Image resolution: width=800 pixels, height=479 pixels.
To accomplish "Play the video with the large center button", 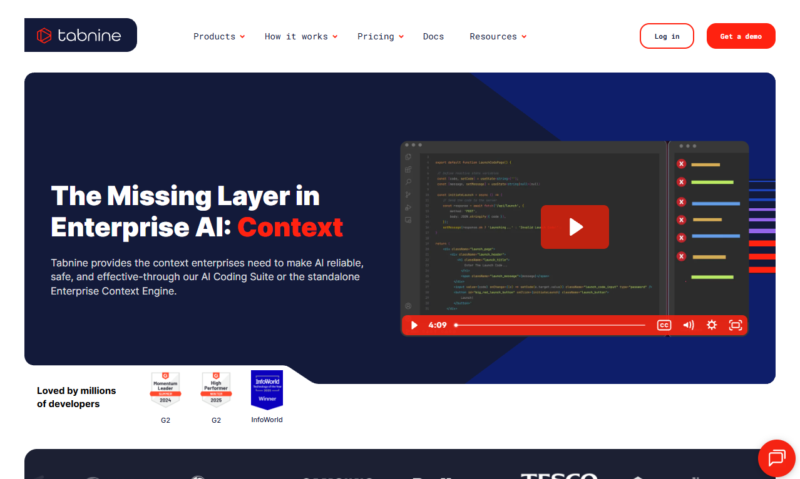I will coord(575,227).
